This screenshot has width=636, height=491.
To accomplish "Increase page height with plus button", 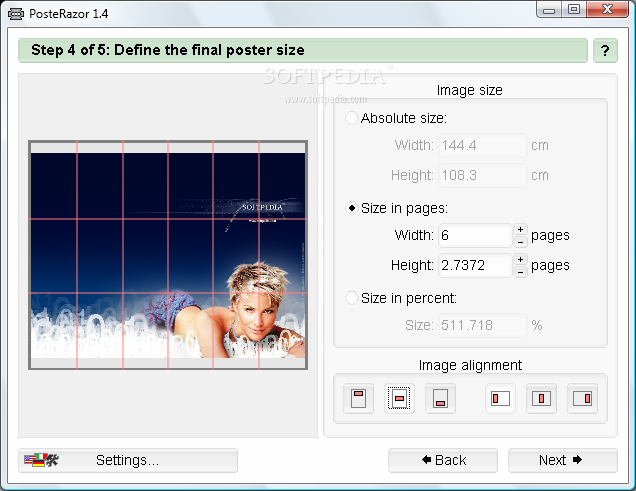I will click(520, 259).
